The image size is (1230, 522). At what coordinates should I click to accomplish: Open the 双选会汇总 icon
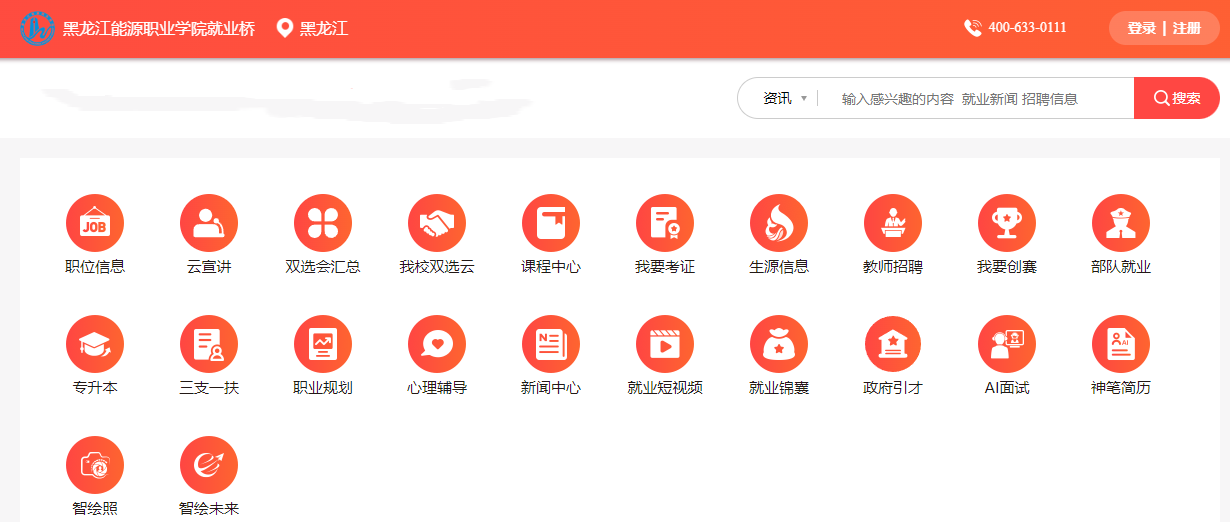322,224
